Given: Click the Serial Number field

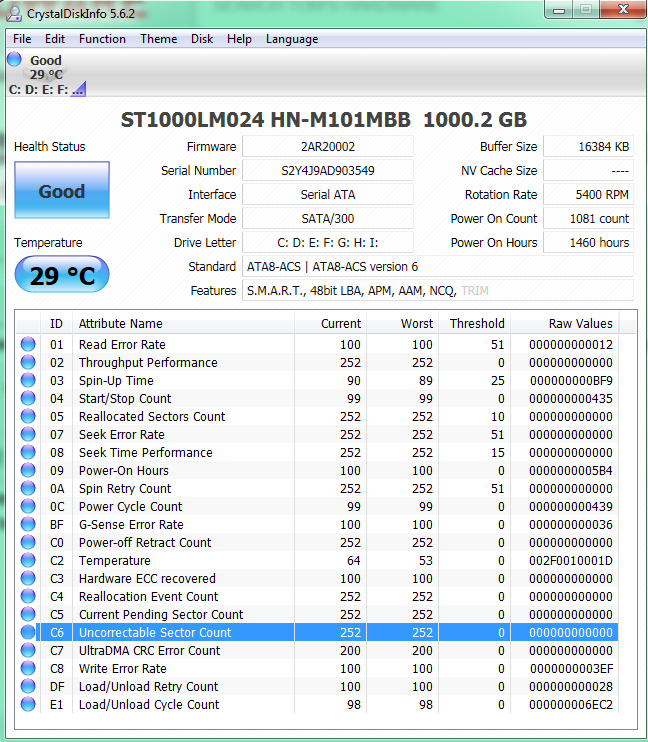Looking at the screenshot, I should pyautogui.click(x=327, y=171).
